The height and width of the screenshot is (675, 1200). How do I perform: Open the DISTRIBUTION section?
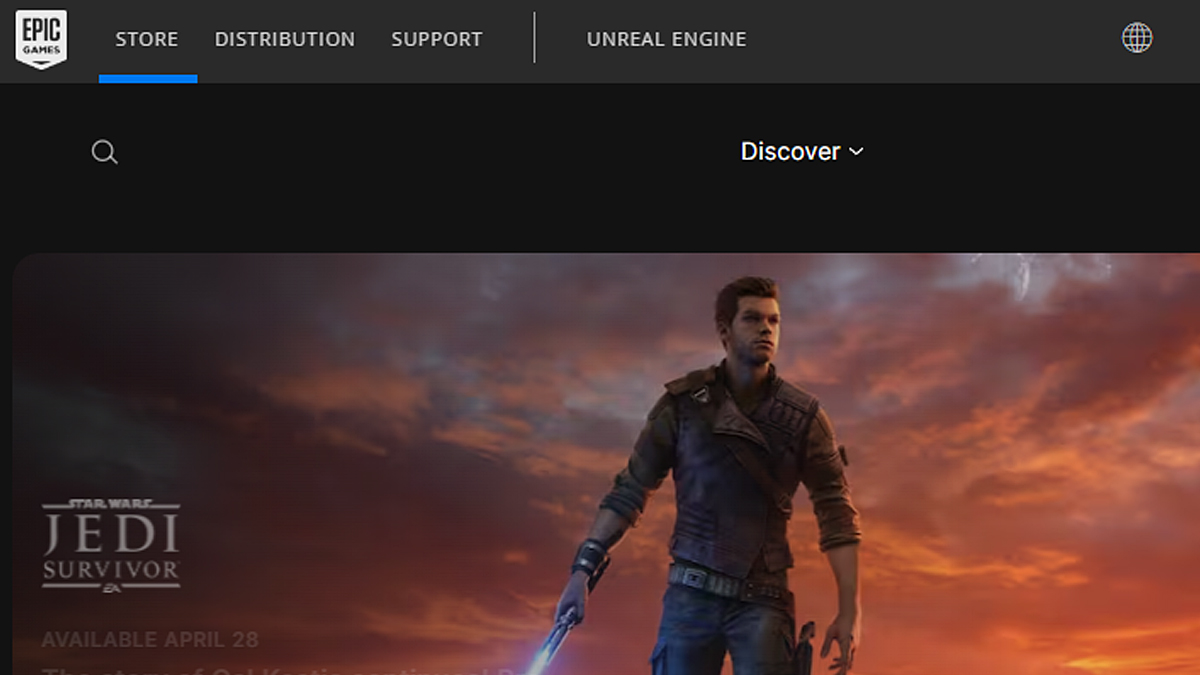(x=285, y=38)
